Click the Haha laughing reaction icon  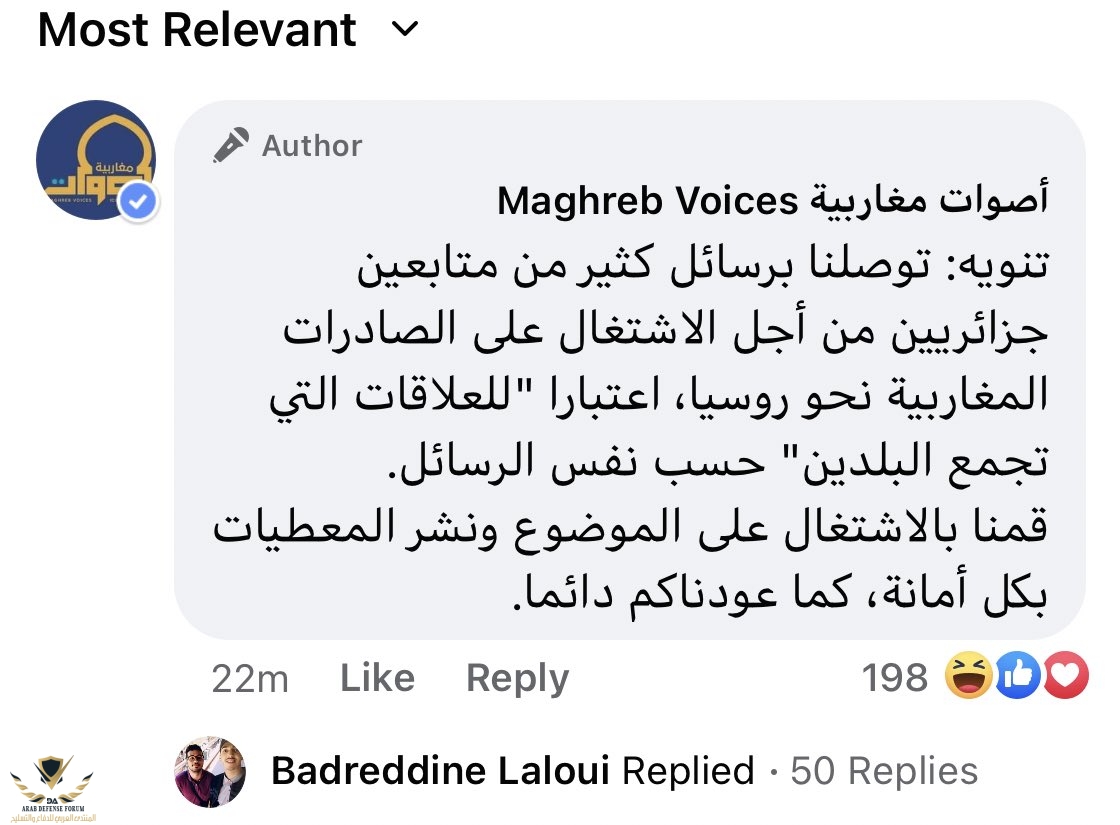pyautogui.click(x=969, y=679)
